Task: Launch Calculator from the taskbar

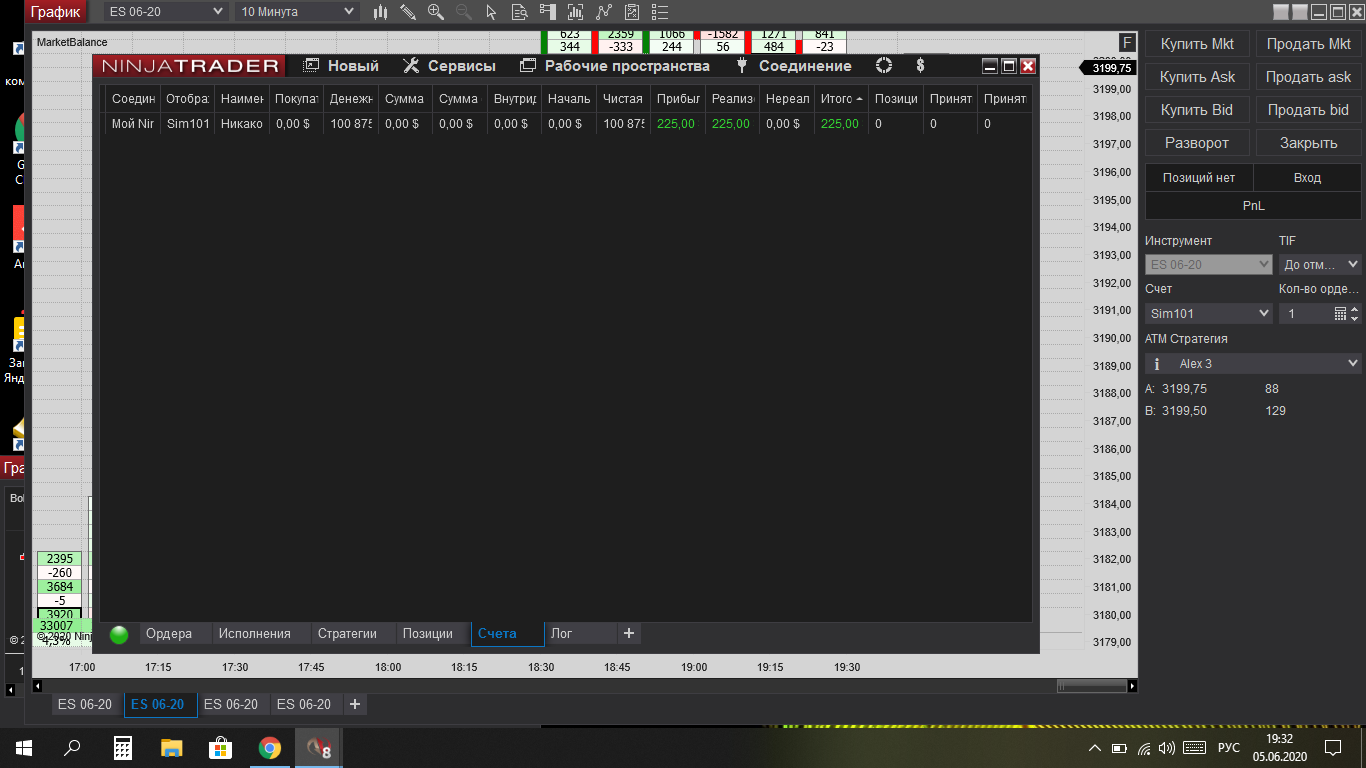Action: click(123, 747)
